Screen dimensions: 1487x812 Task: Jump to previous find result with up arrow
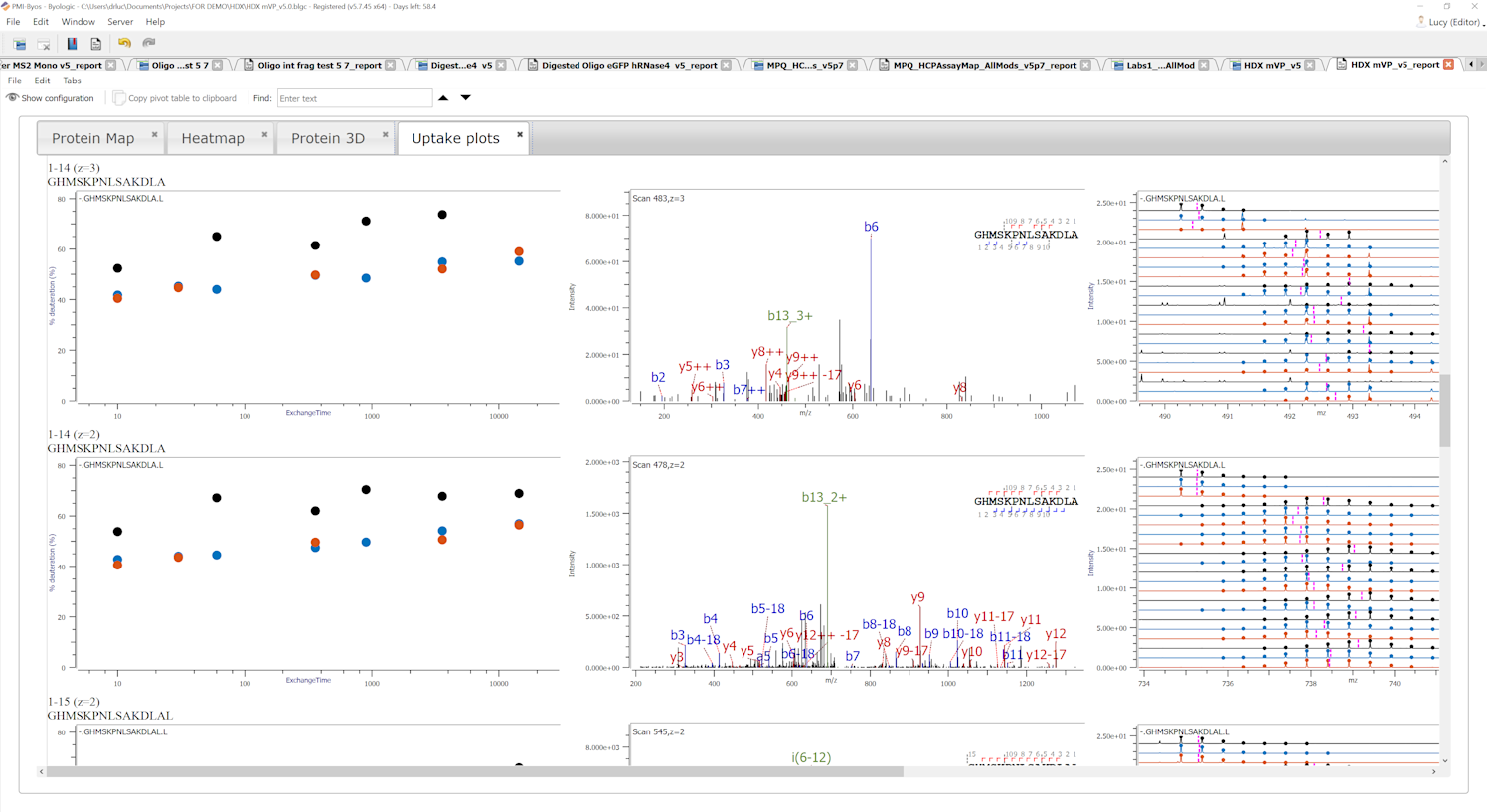tap(443, 98)
